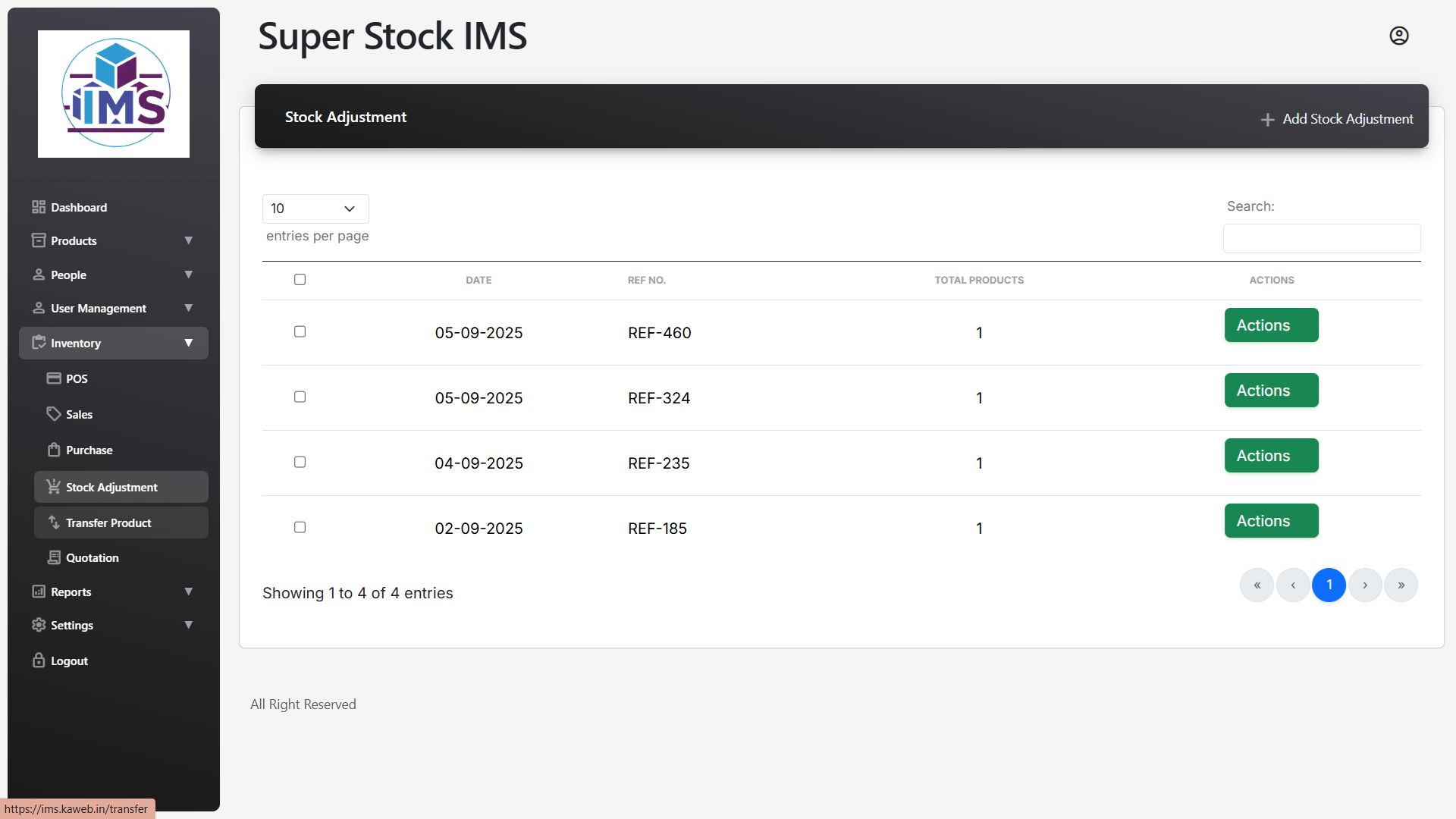Click the Purchase bag icon
This screenshot has width=1456, height=819.
click(x=54, y=450)
